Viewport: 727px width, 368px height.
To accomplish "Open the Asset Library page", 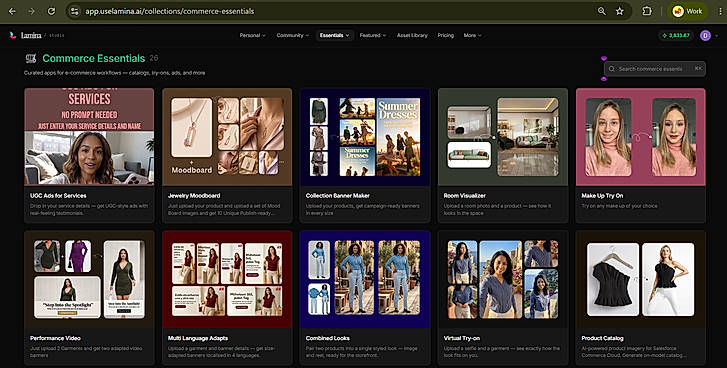I will point(412,35).
